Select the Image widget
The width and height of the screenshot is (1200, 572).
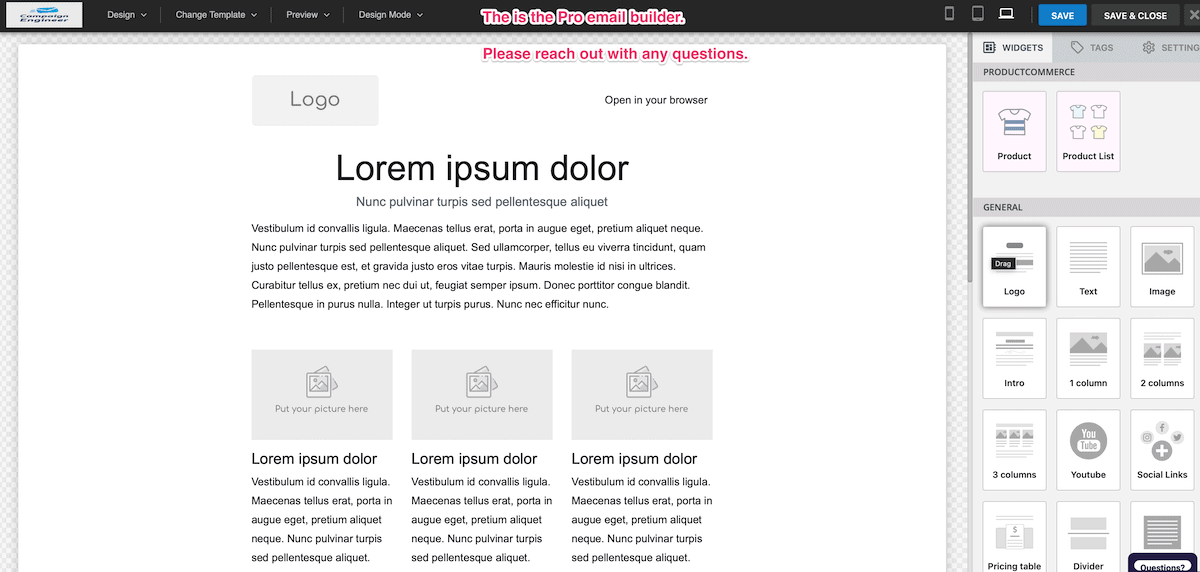click(x=1162, y=266)
